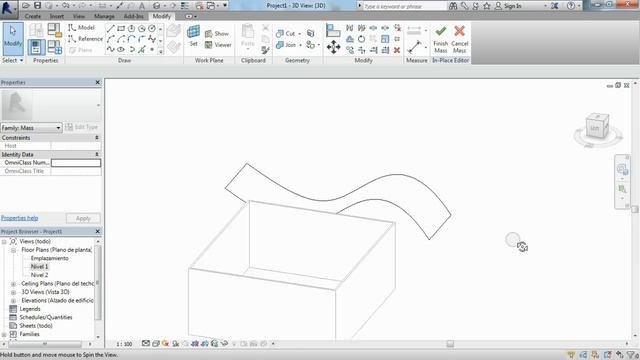Click the Move tool icon
Image resolution: width=640 pixels, height=360 pixels.
(x=333, y=47)
